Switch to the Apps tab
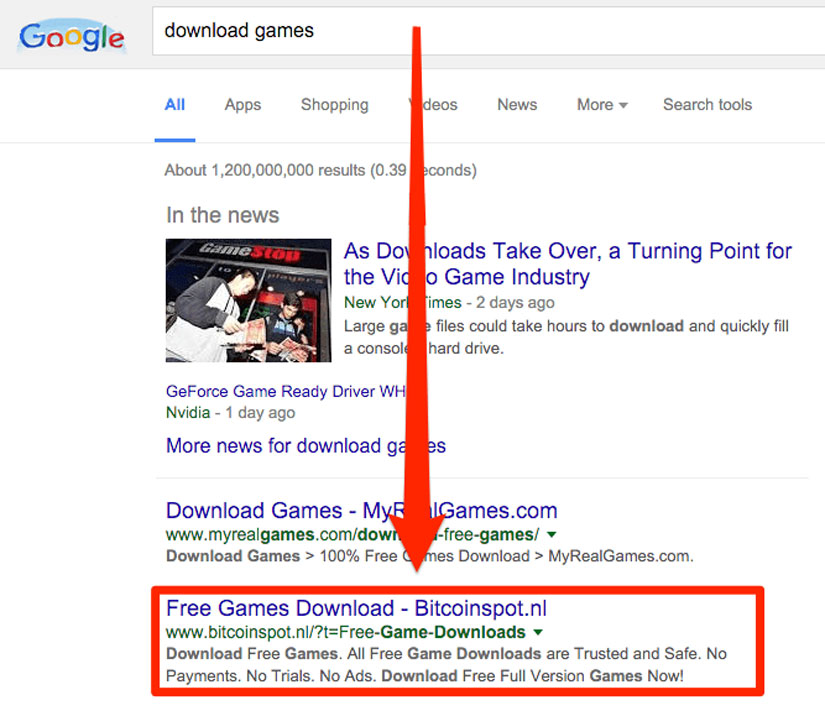Image resolution: width=825 pixels, height=716 pixels. (x=242, y=105)
